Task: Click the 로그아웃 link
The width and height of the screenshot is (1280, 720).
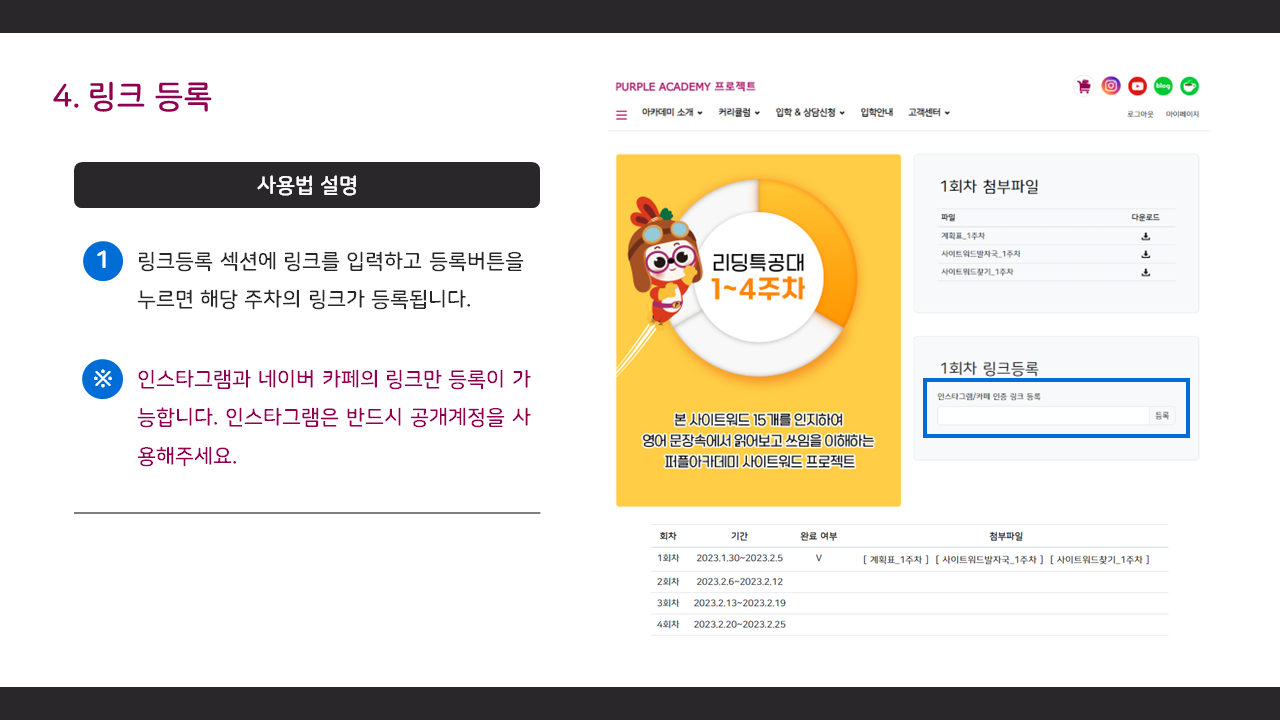Action: 1140,114
